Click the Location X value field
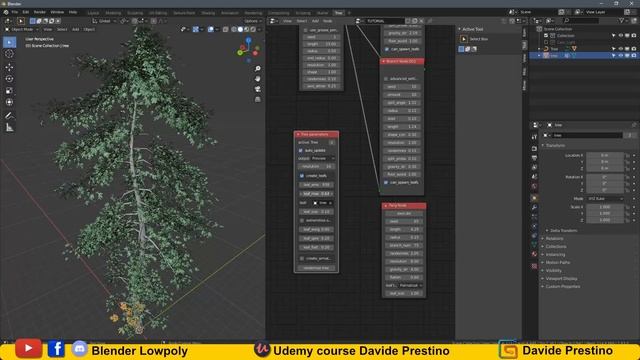The image size is (640, 360). tap(605, 156)
